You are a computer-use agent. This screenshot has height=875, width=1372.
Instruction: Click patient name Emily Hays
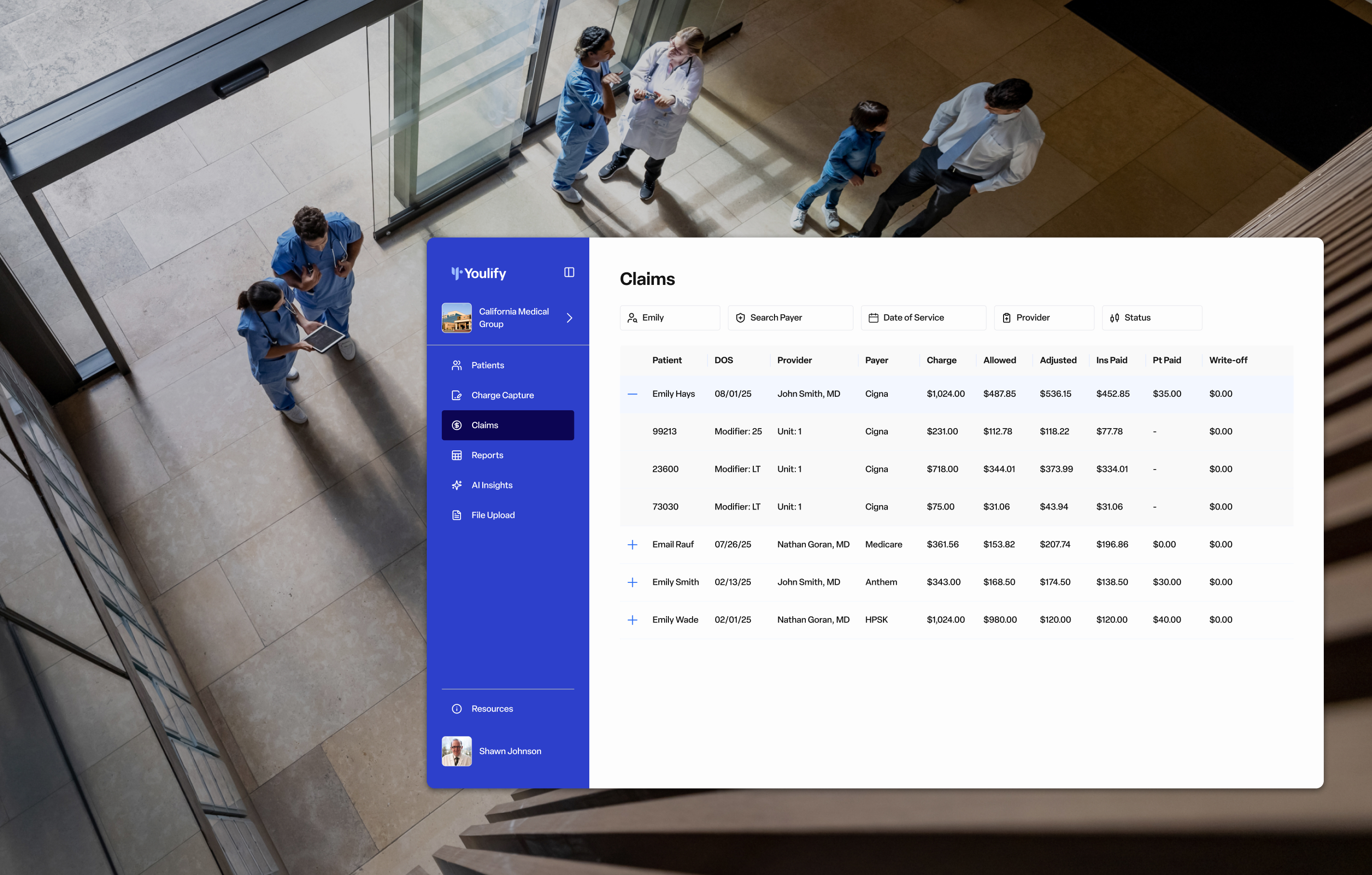(x=674, y=394)
